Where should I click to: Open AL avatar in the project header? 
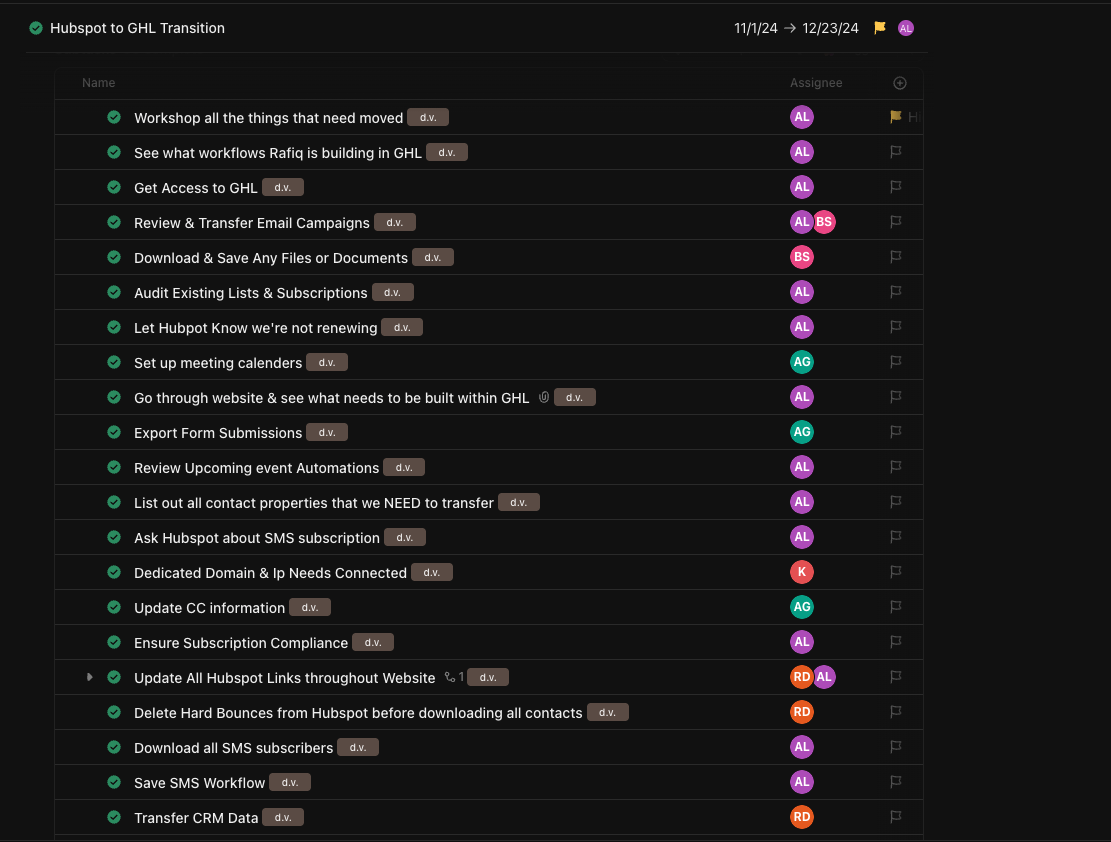point(906,28)
